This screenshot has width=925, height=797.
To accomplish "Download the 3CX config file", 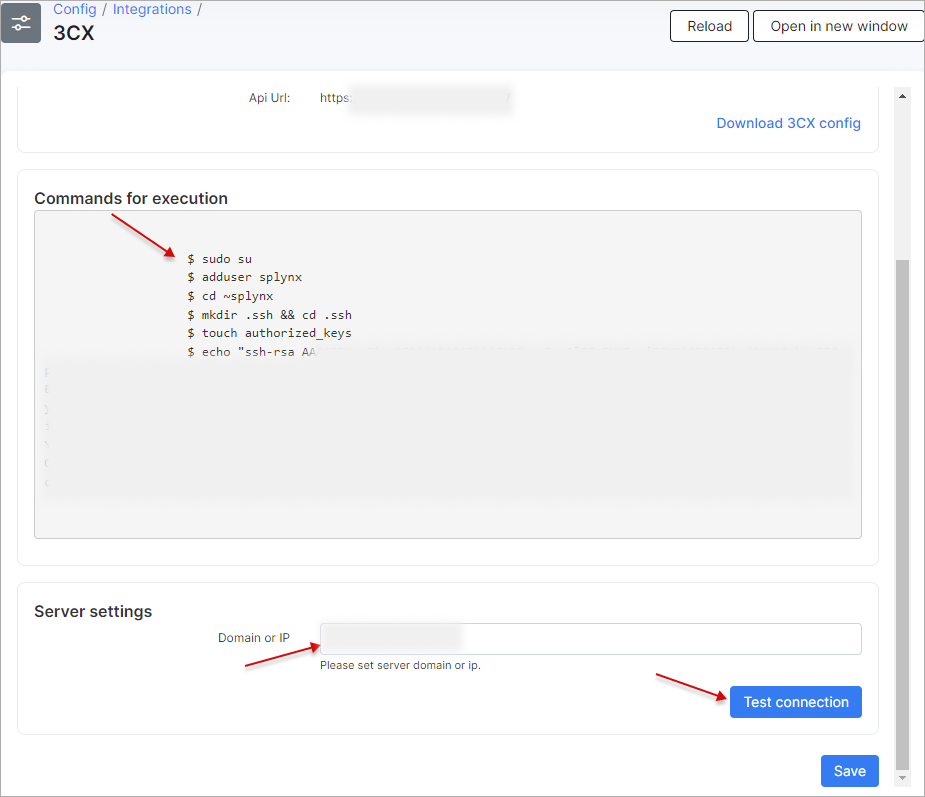I will (x=788, y=123).
